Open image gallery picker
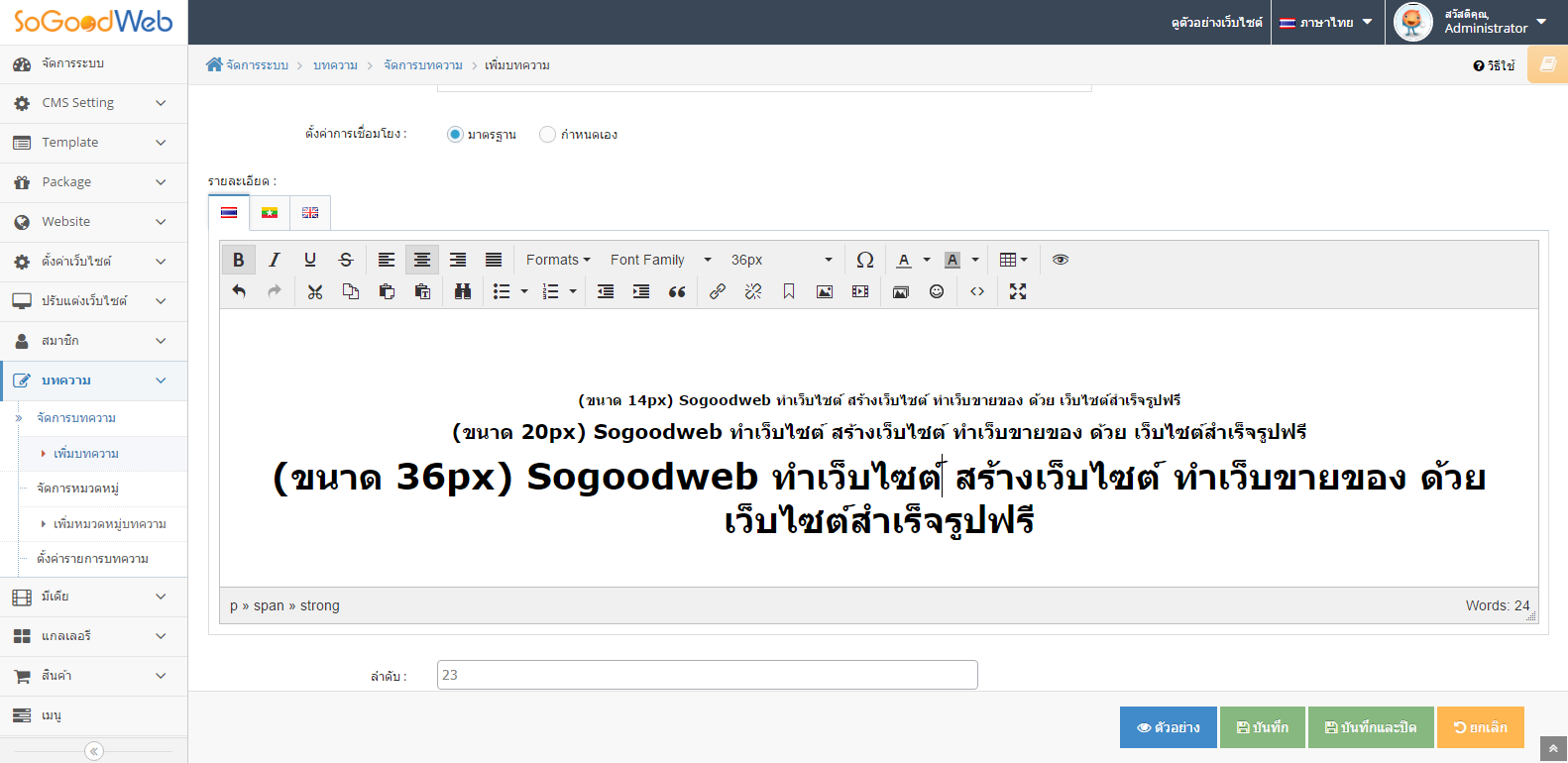 [x=901, y=291]
